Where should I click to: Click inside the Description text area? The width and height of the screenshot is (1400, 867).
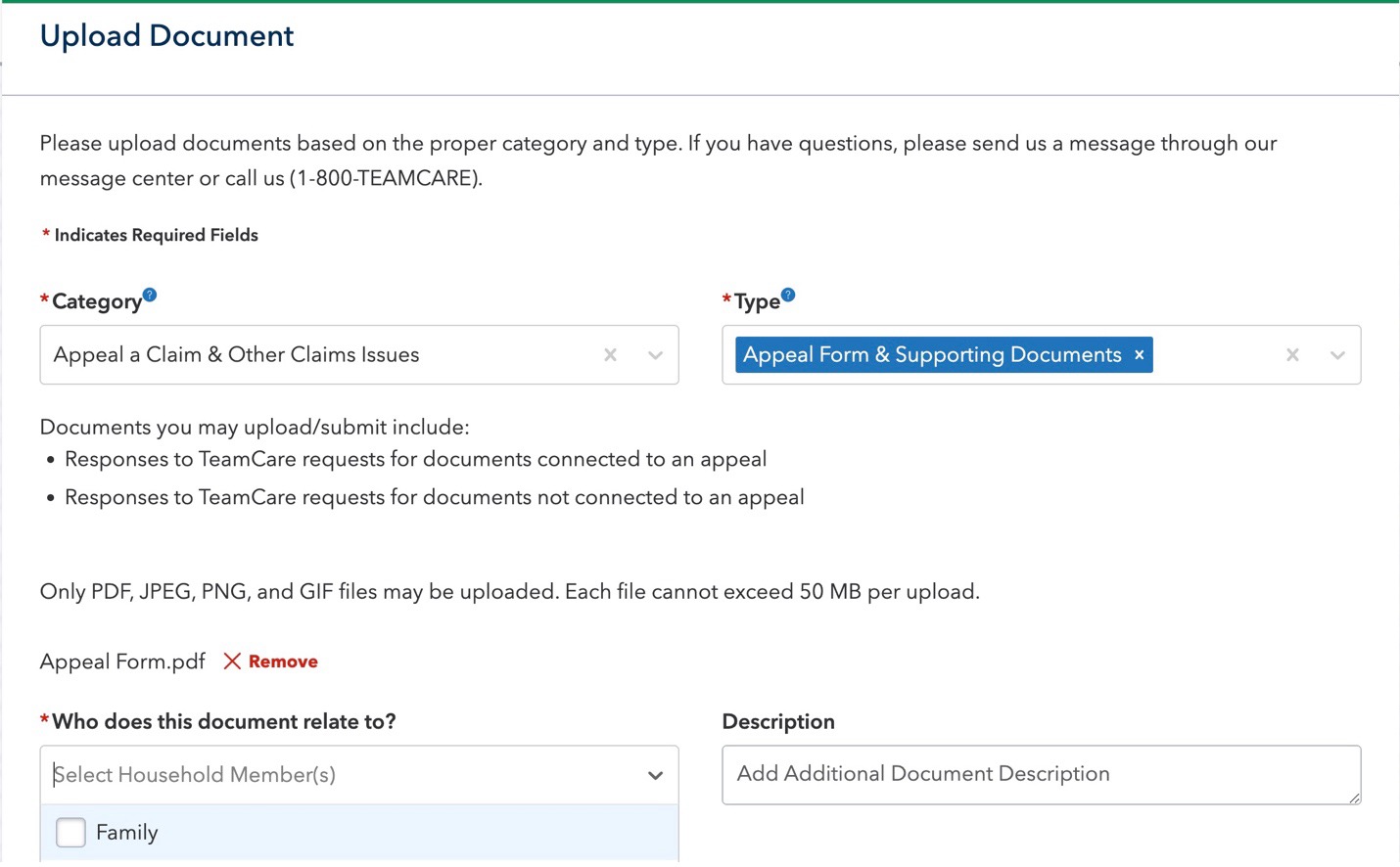click(x=1041, y=774)
